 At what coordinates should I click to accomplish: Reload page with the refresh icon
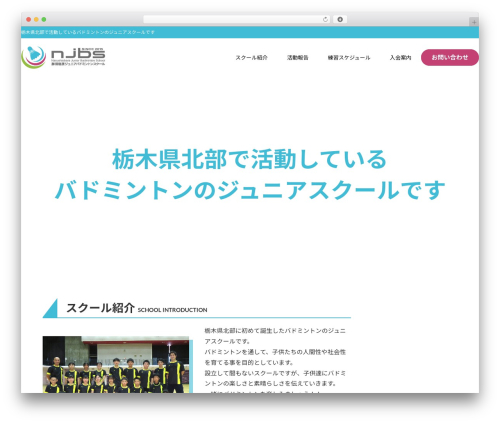[x=325, y=19]
